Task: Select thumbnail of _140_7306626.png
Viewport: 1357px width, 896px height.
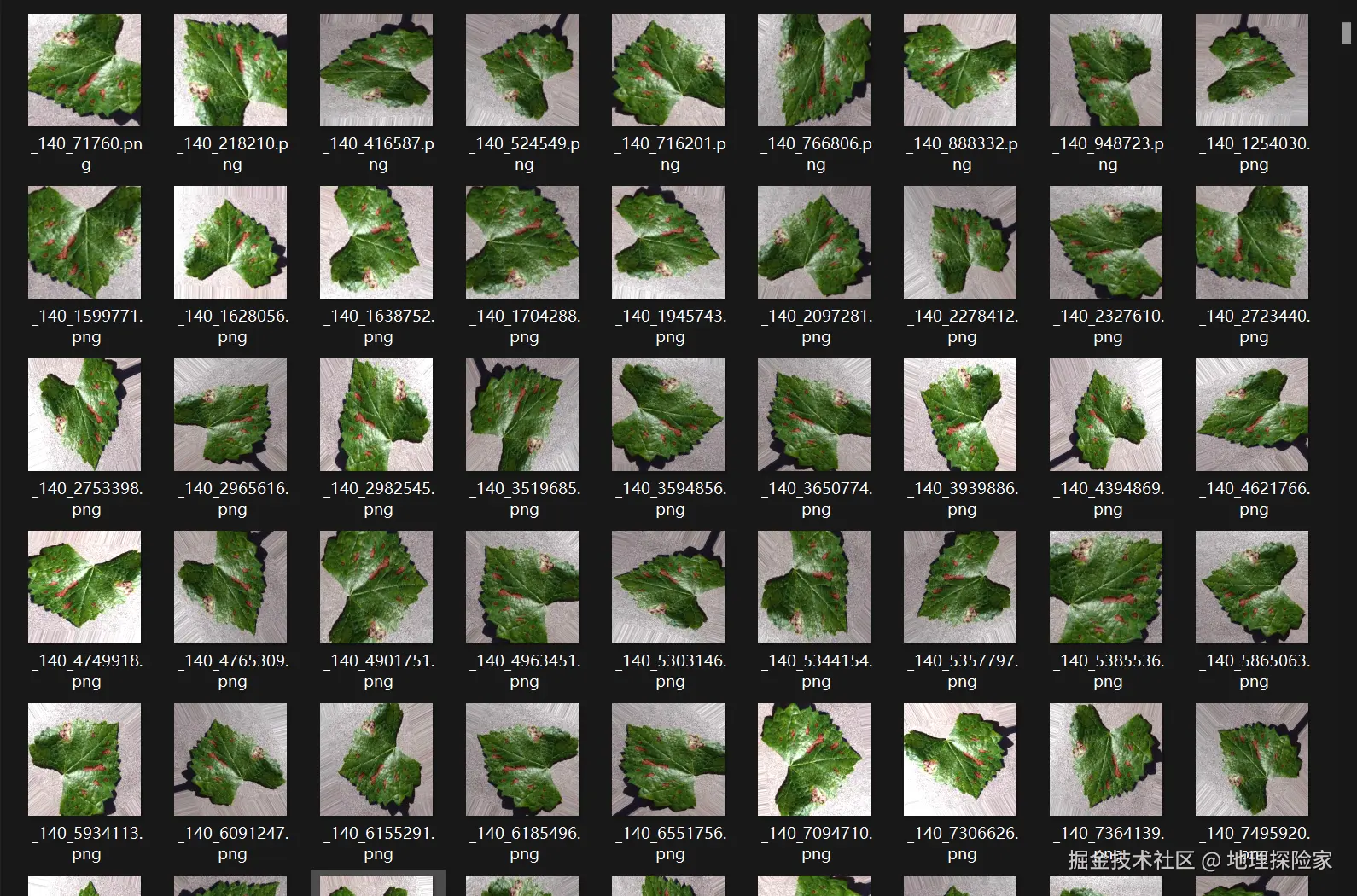Action: pyautogui.click(x=960, y=759)
